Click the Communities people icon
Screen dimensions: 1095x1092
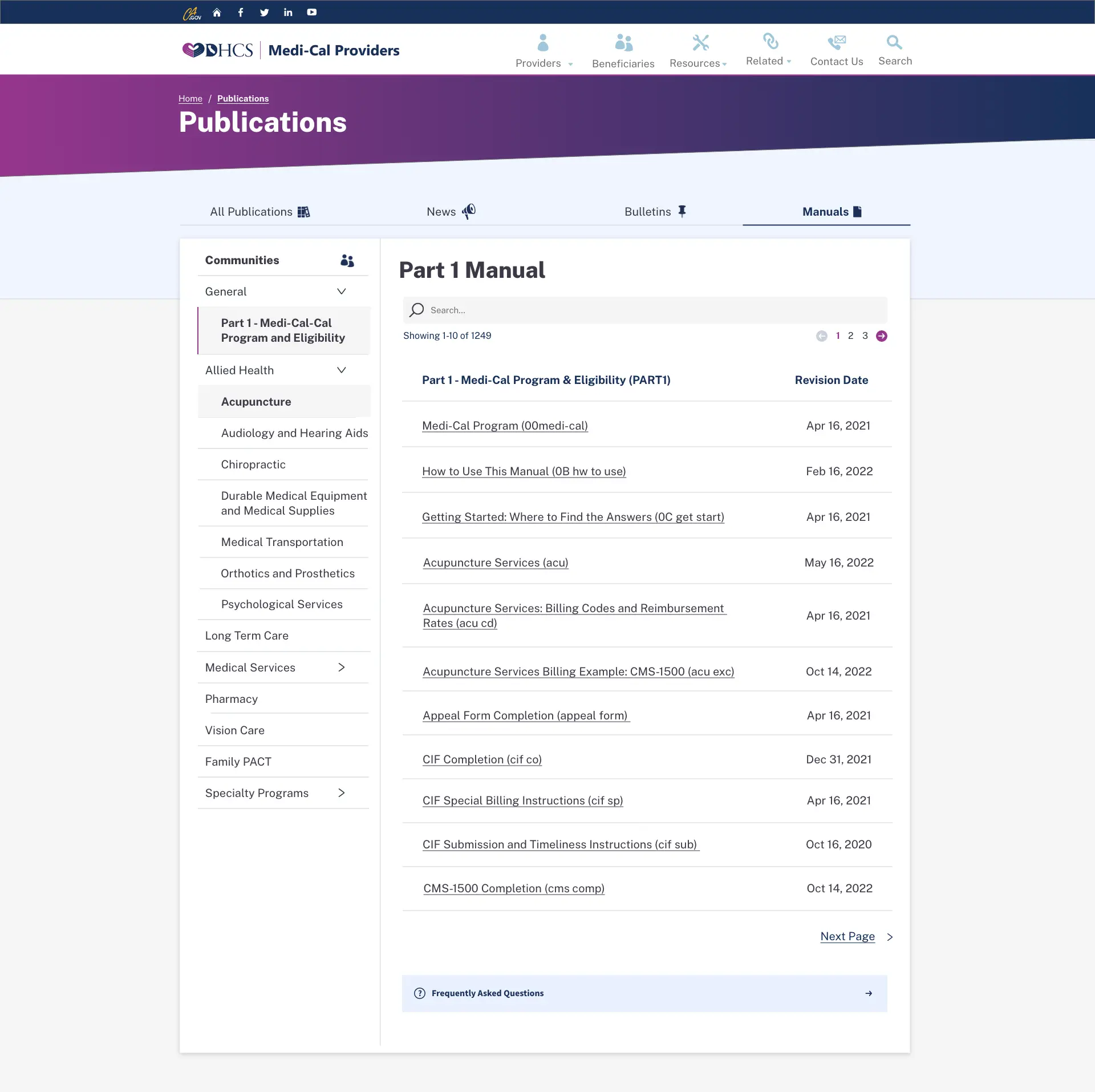click(x=347, y=260)
